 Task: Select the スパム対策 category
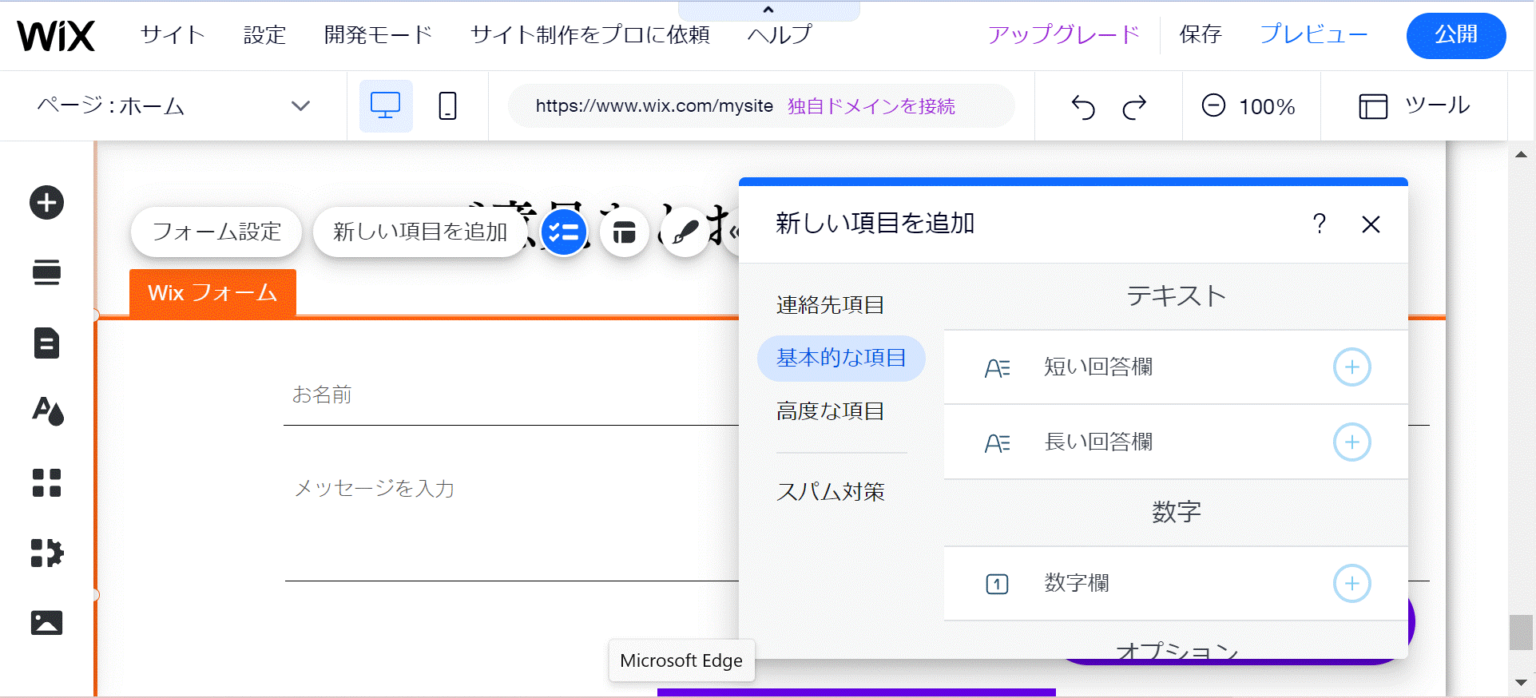(830, 491)
